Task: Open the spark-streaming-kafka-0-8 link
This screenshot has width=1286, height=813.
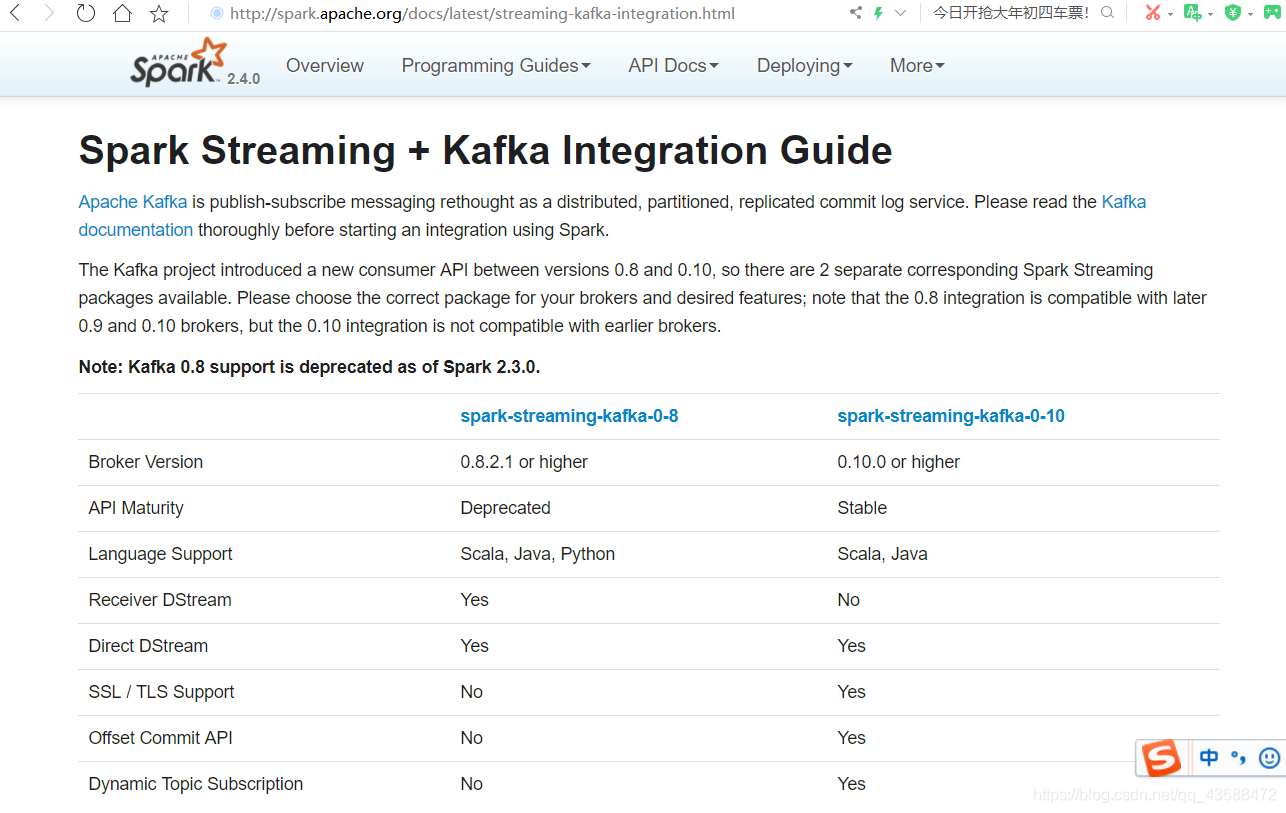Action: coord(569,416)
